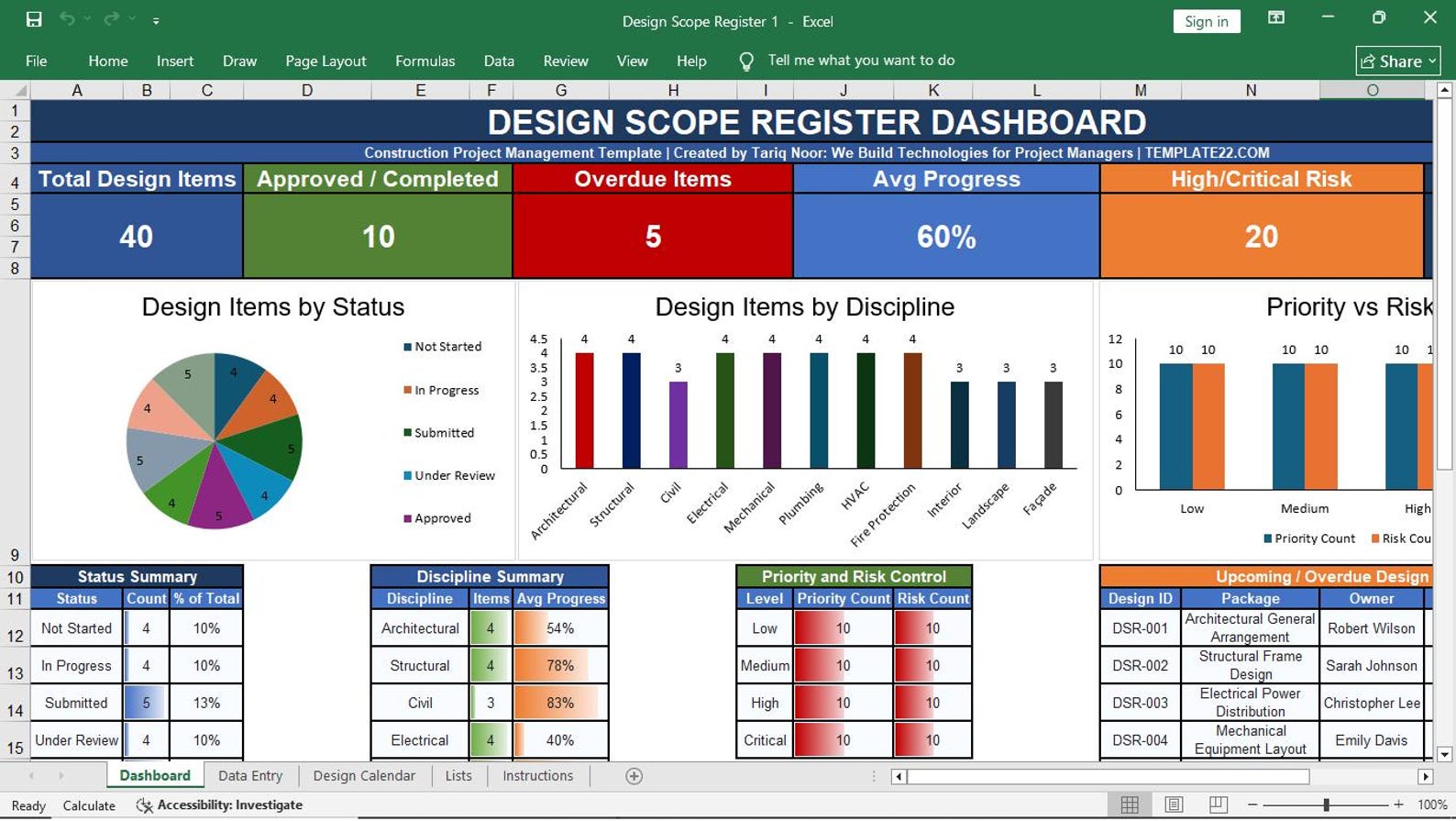This screenshot has width=1456, height=821.
Task: Click the Tell me what you want to do box
Action: (x=861, y=61)
